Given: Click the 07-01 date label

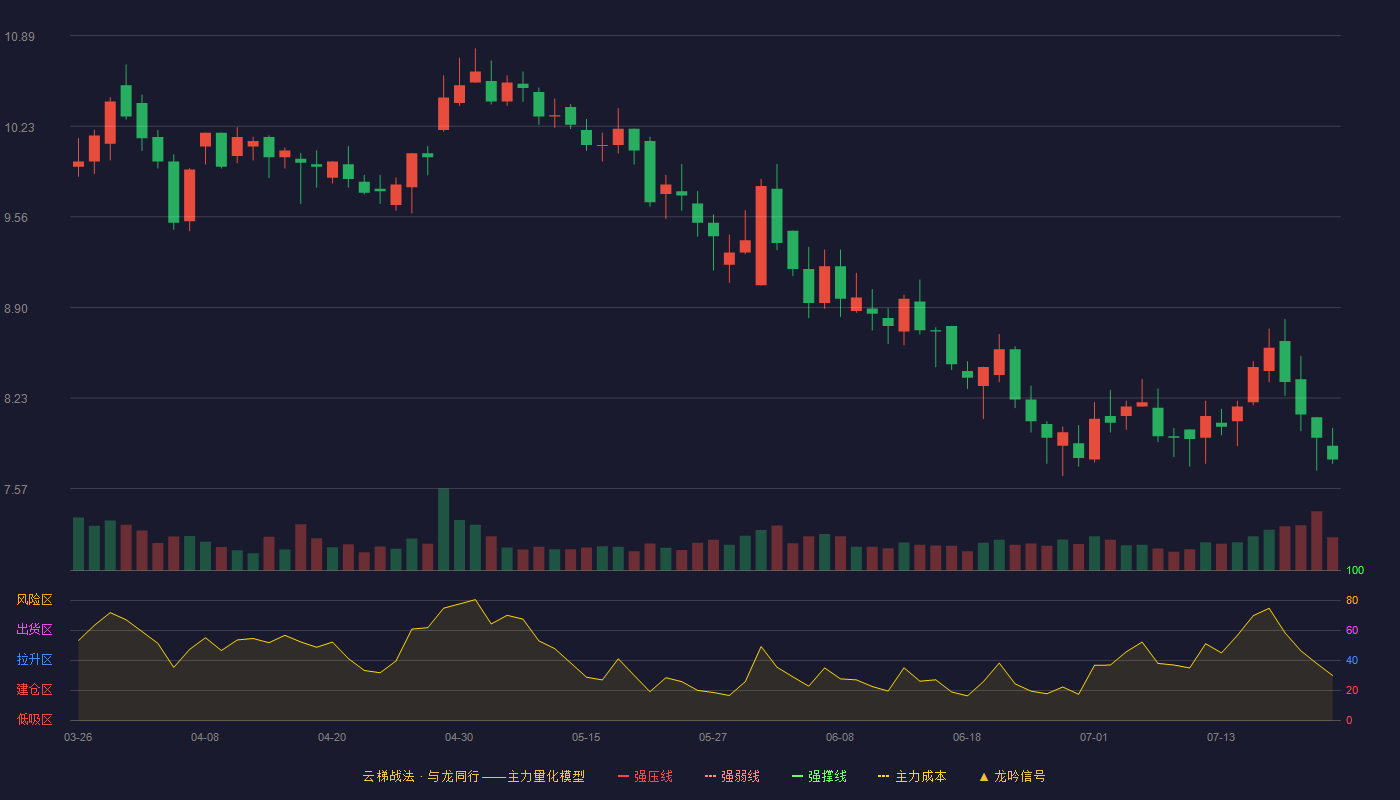Looking at the screenshot, I should [1094, 737].
